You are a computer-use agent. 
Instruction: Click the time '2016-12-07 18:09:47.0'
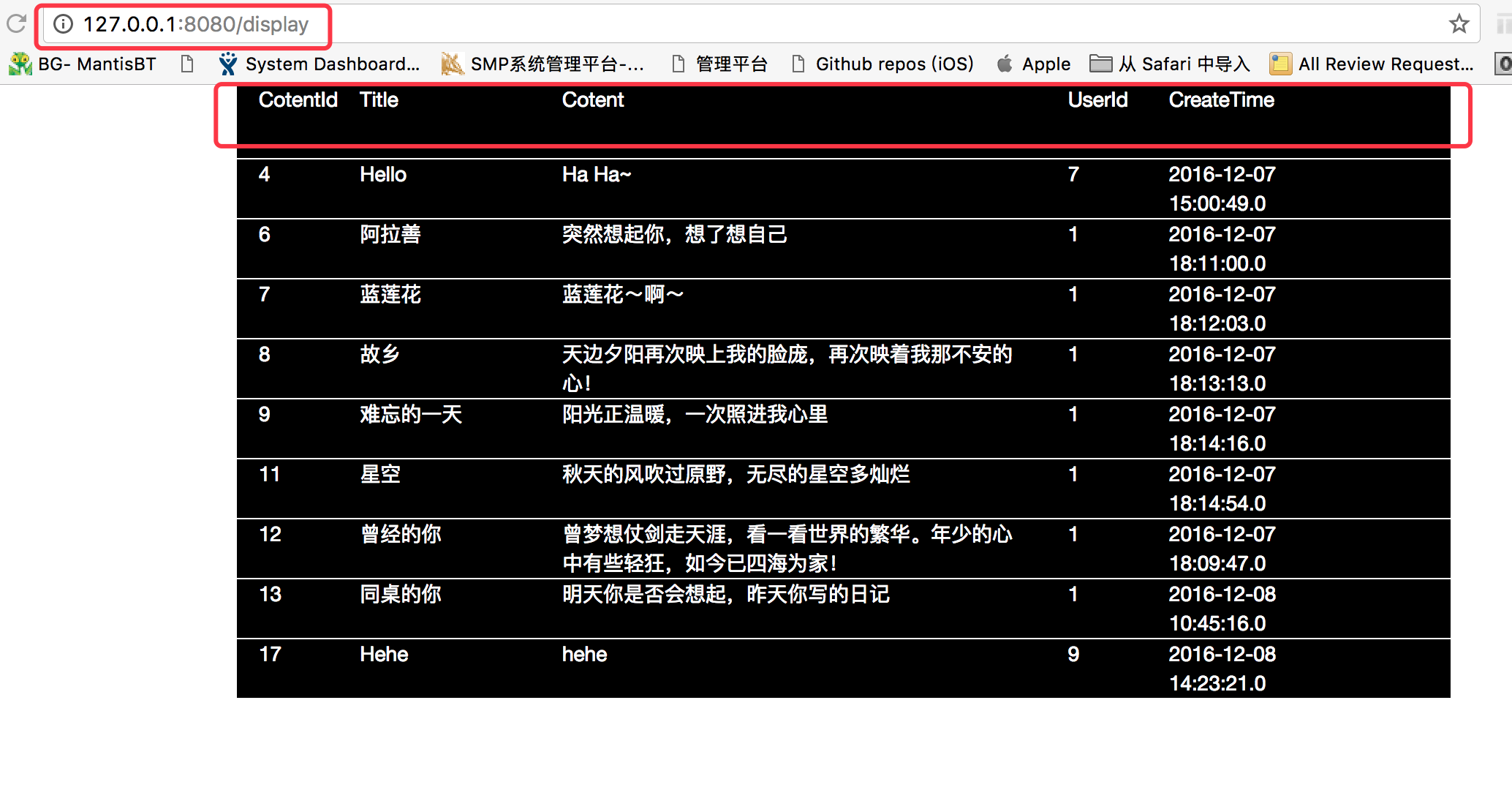[x=1222, y=549]
